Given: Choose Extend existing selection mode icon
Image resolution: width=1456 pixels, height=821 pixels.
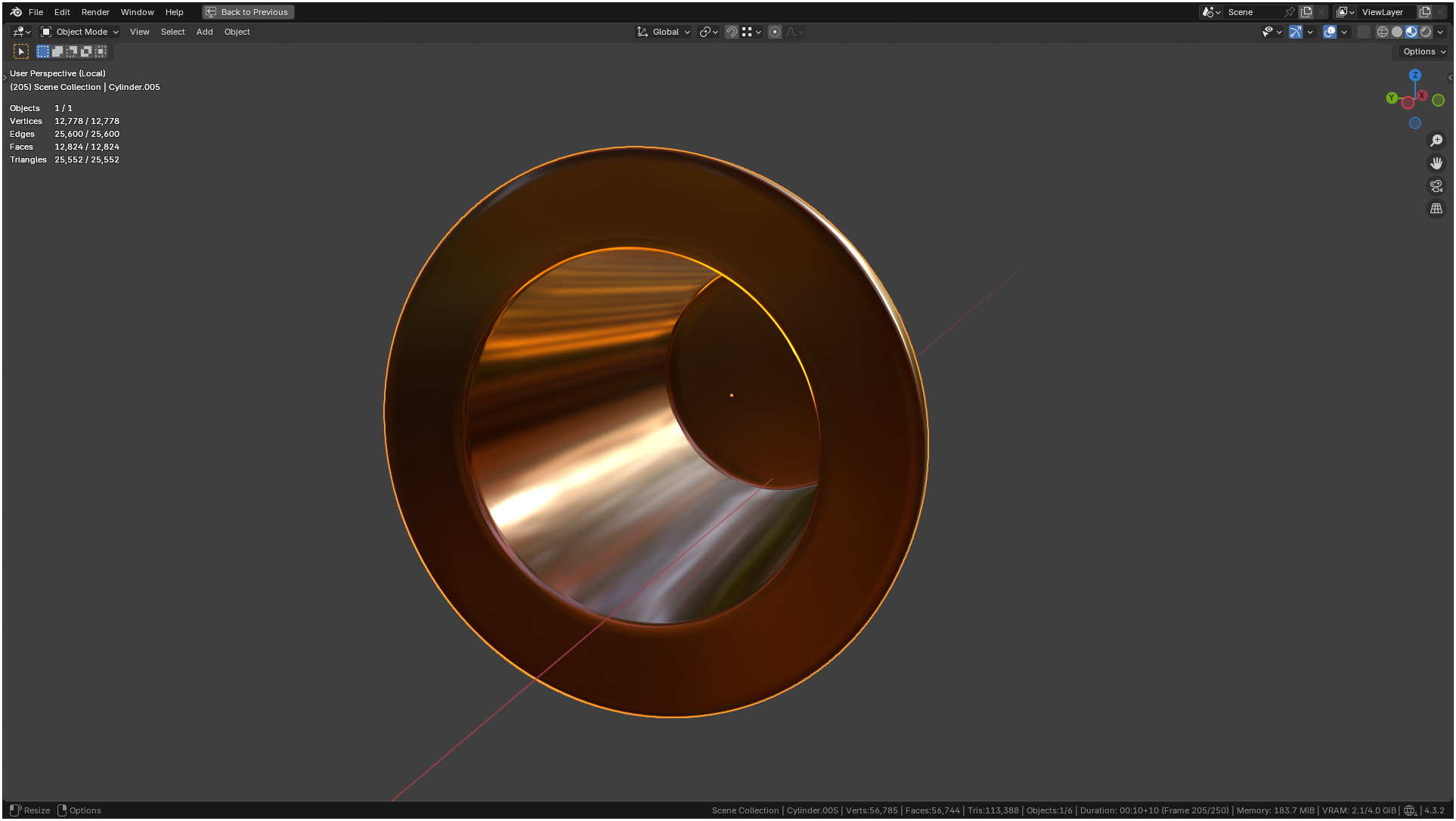Looking at the screenshot, I should point(57,51).
